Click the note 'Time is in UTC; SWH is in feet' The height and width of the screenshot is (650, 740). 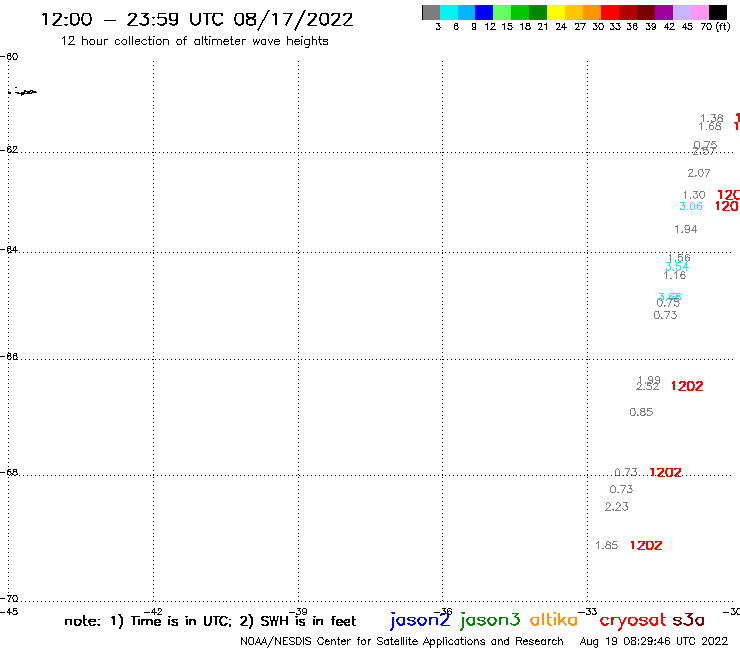[210, 621]
